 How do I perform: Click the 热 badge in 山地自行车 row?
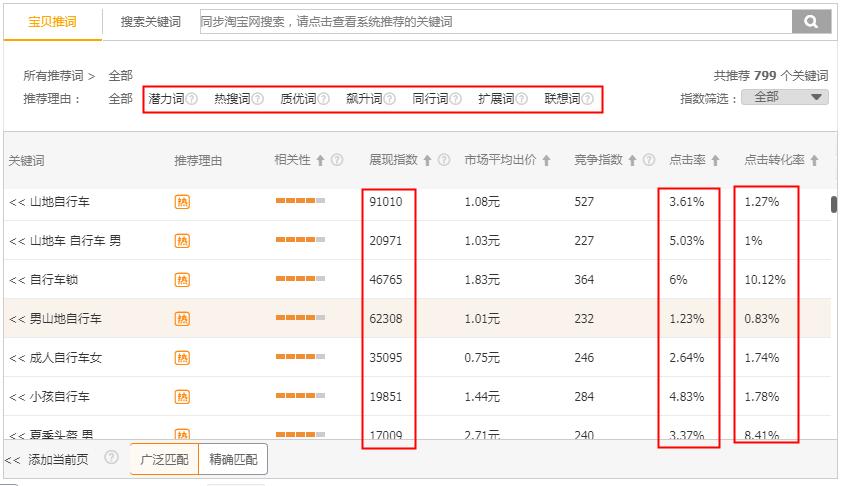pyautogui.click(x=182, y=202)
